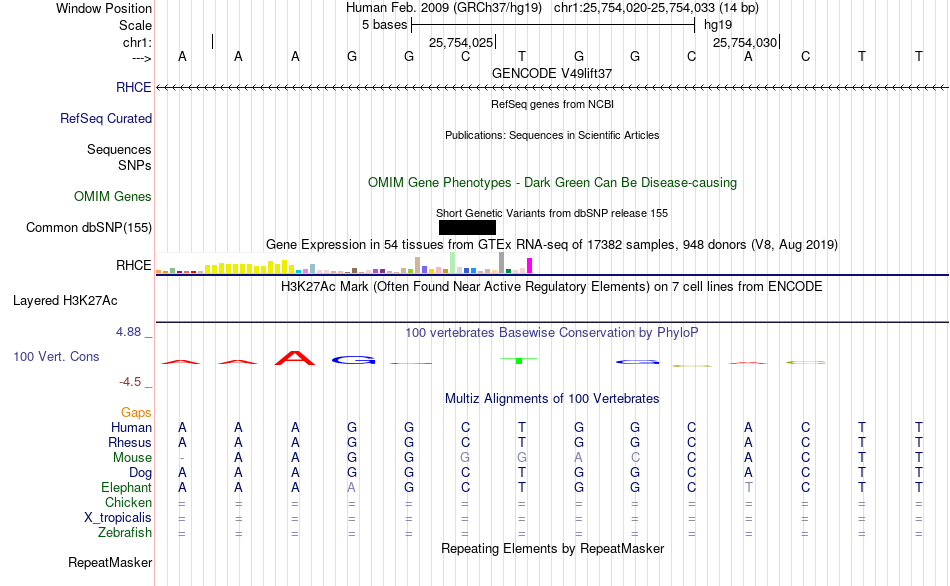Click Repeating Elements by RepeatMasker title
Image resolution: width=950 pixels, height=586 pixels.
coord(552,548)
